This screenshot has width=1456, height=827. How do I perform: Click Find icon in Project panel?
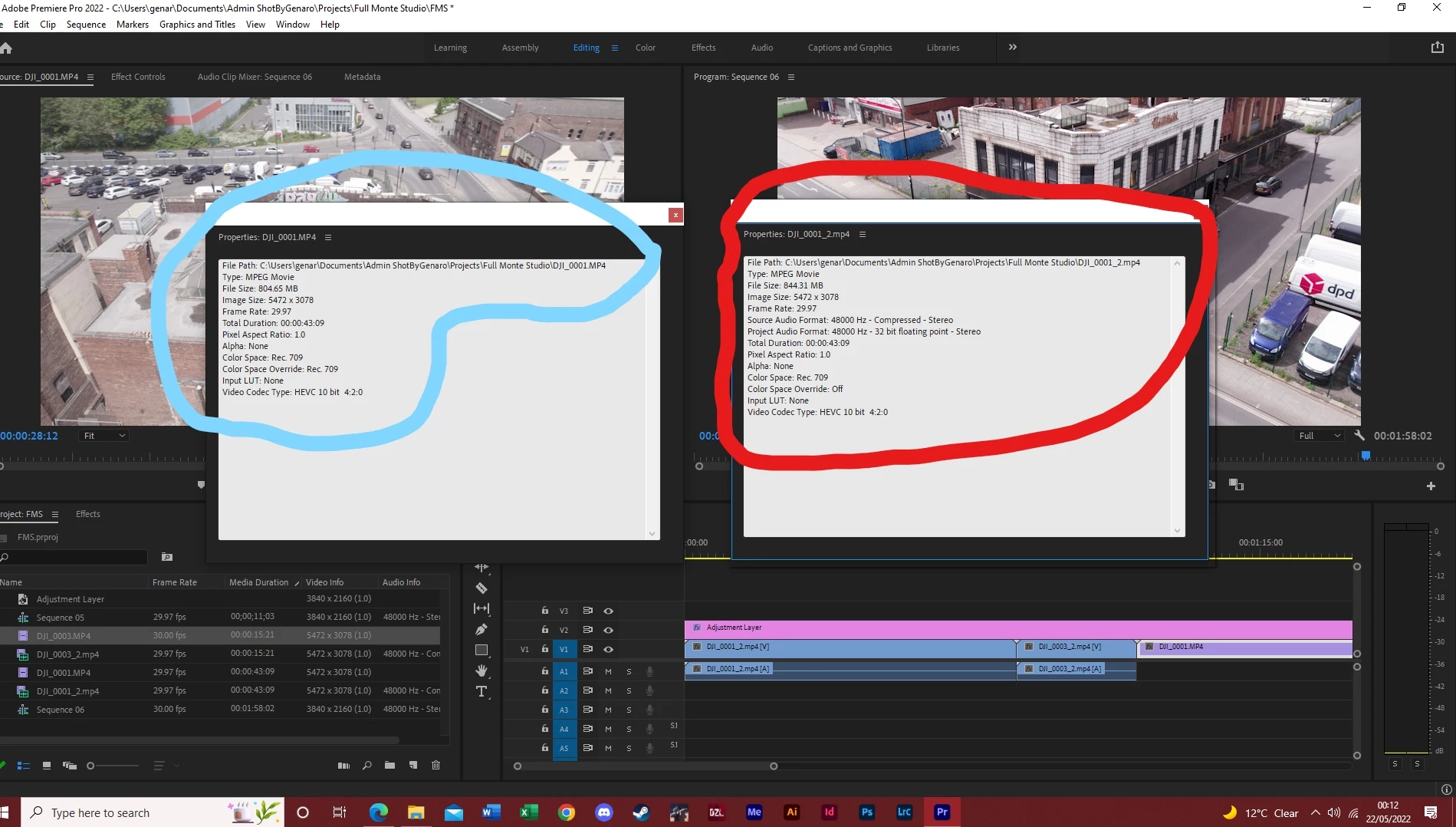(x=367, y=766)
